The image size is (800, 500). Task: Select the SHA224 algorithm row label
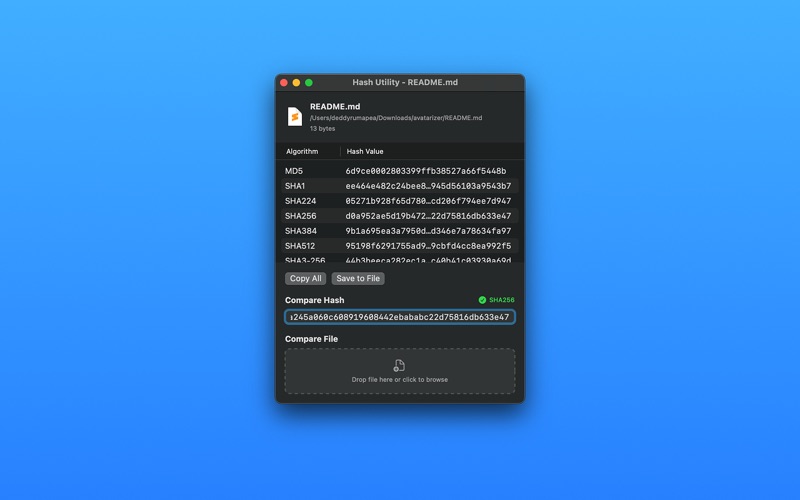pyautogui.click(x=301, y=201)
